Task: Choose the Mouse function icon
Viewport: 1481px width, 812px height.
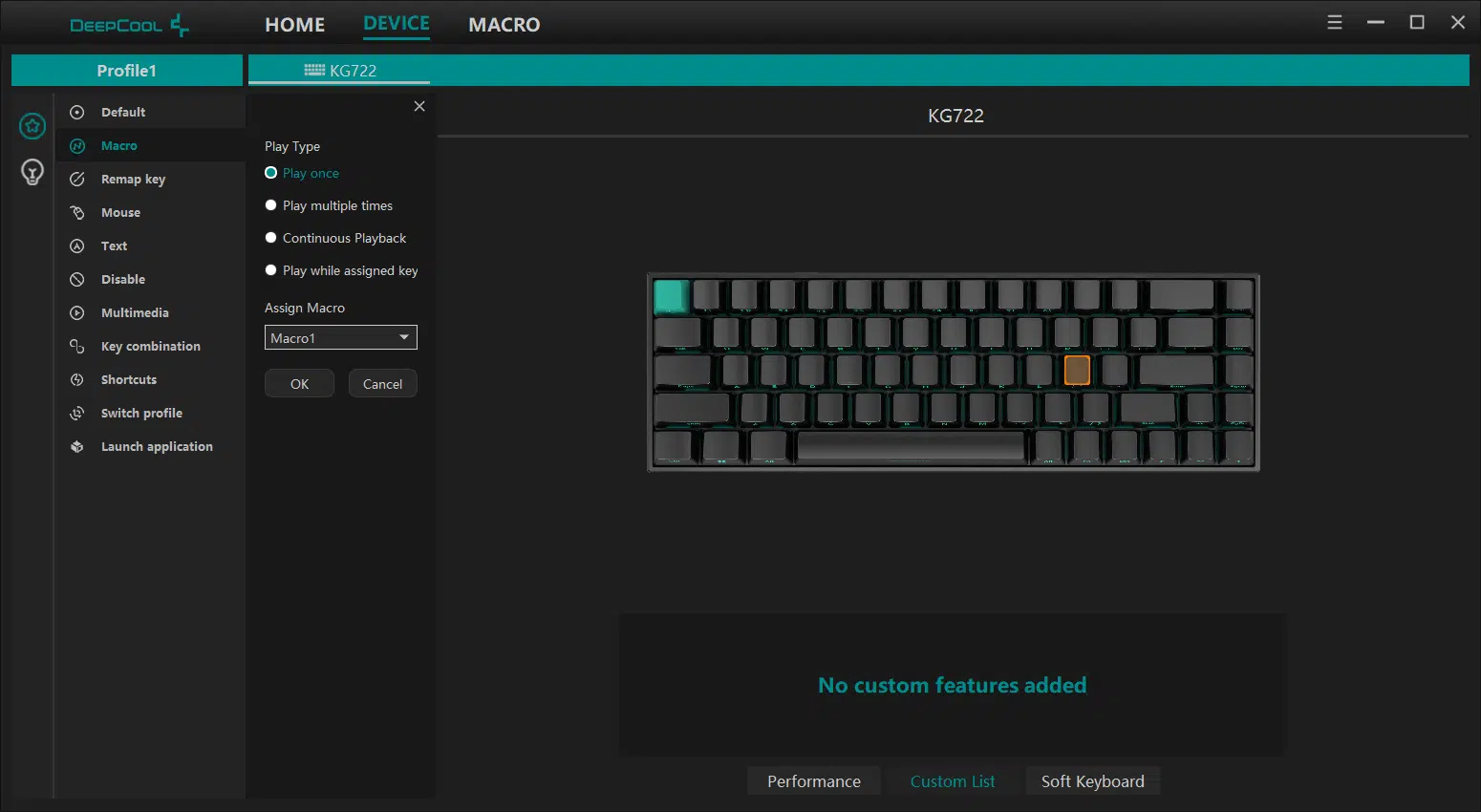Action: 77,212
